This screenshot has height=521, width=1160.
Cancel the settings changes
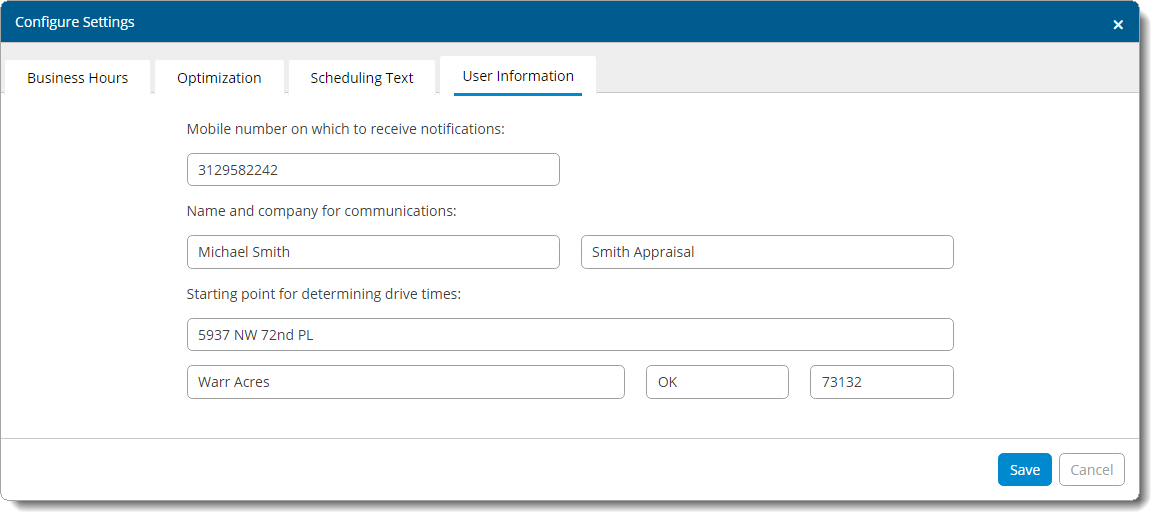1091,470
